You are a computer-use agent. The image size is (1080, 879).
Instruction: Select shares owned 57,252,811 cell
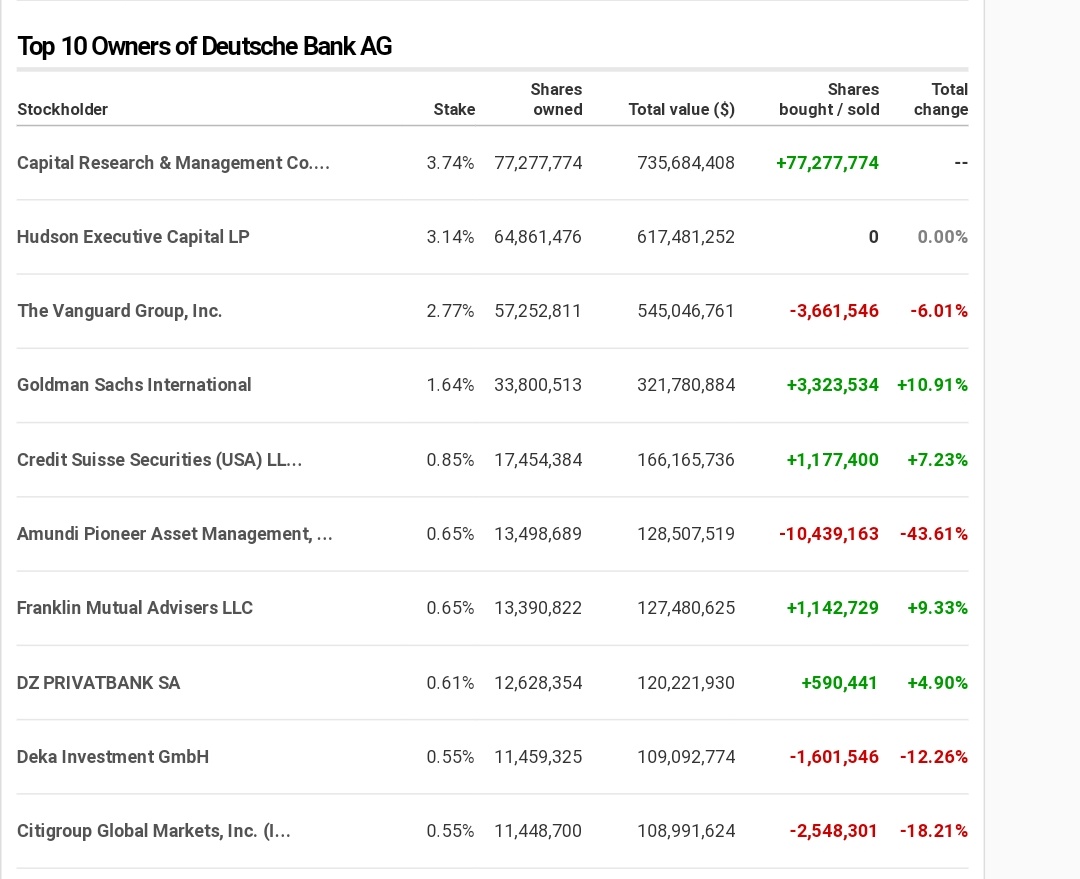click(x=538, y=311)
